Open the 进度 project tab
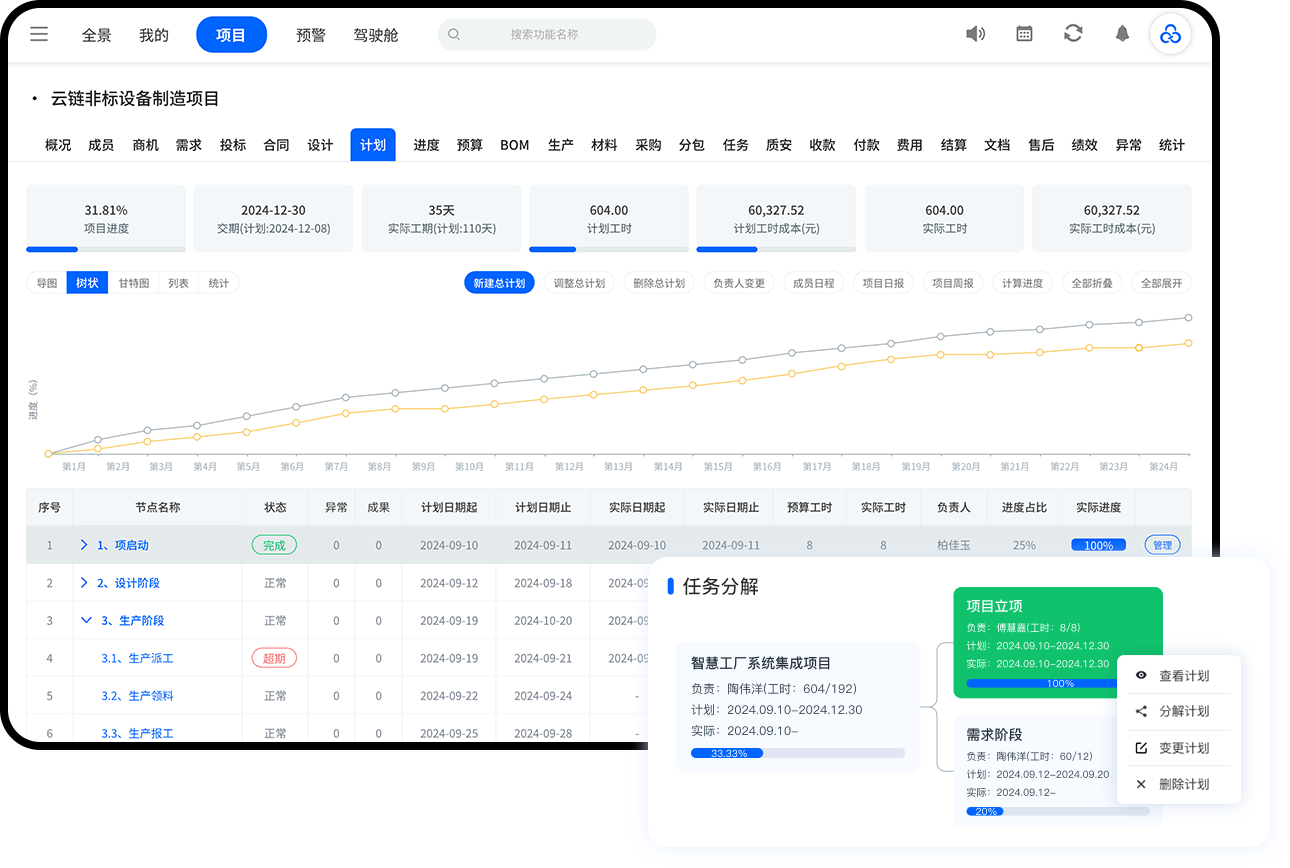Viewport: 1290px width, 868px height. click(426, 145)
